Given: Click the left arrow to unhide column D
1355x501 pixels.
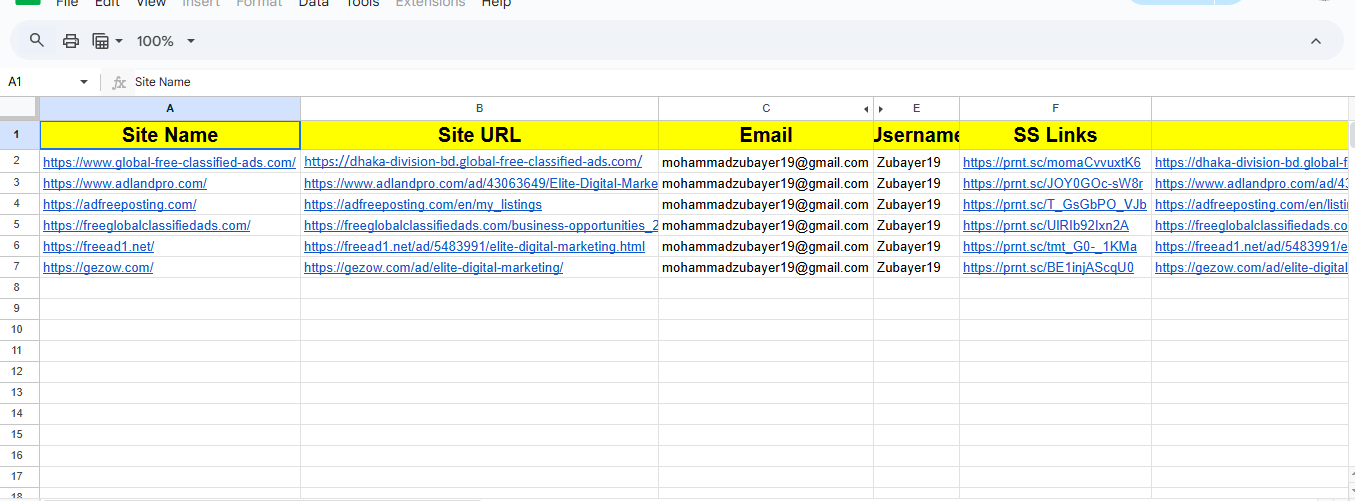Looking at the screenshot, I should coord(865,108).
